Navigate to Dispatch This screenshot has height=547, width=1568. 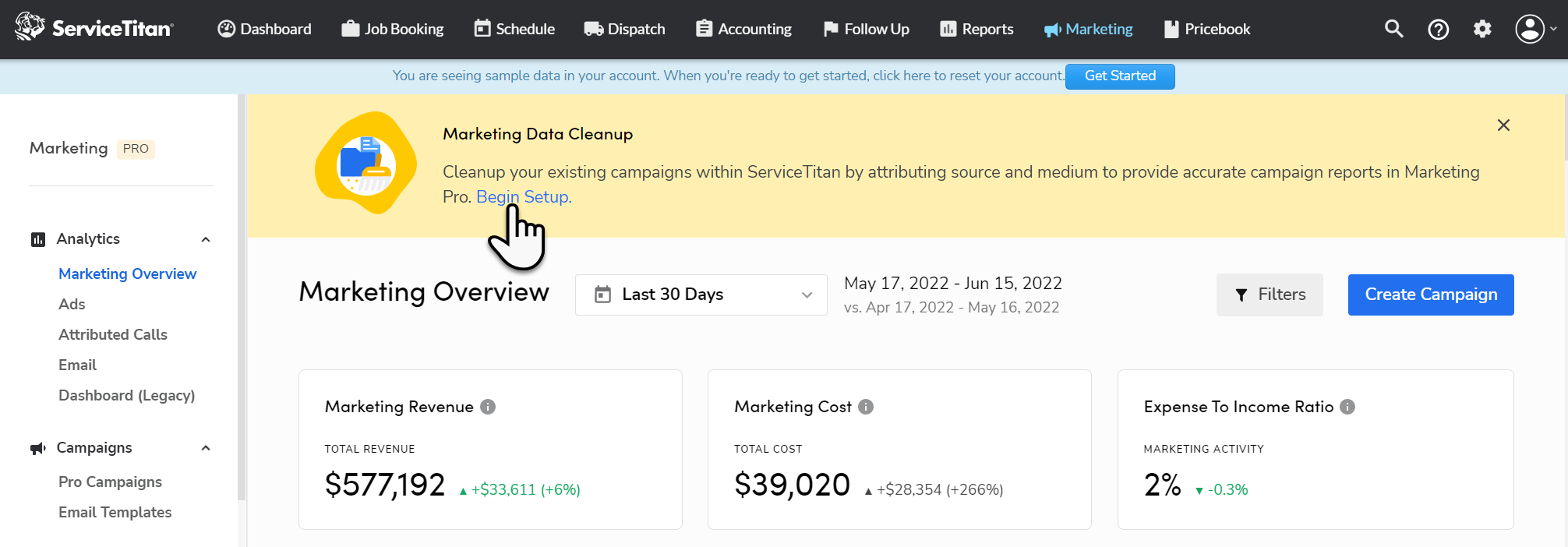coord(624,29)
